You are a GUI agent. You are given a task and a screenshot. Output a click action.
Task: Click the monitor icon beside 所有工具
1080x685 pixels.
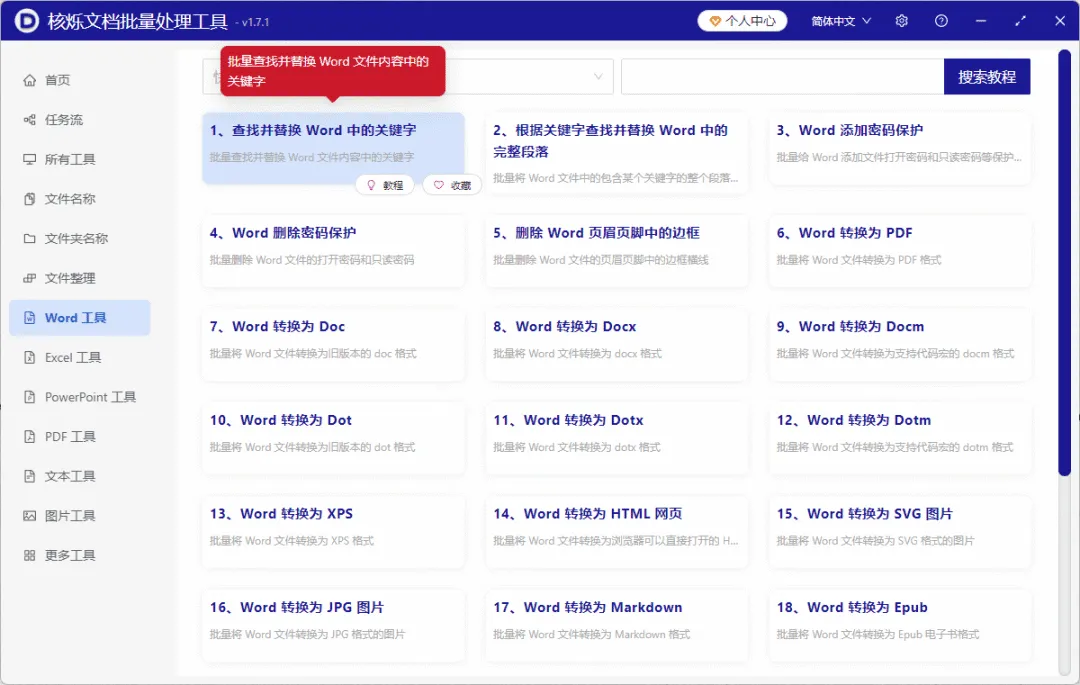click(x=30, y=159)
